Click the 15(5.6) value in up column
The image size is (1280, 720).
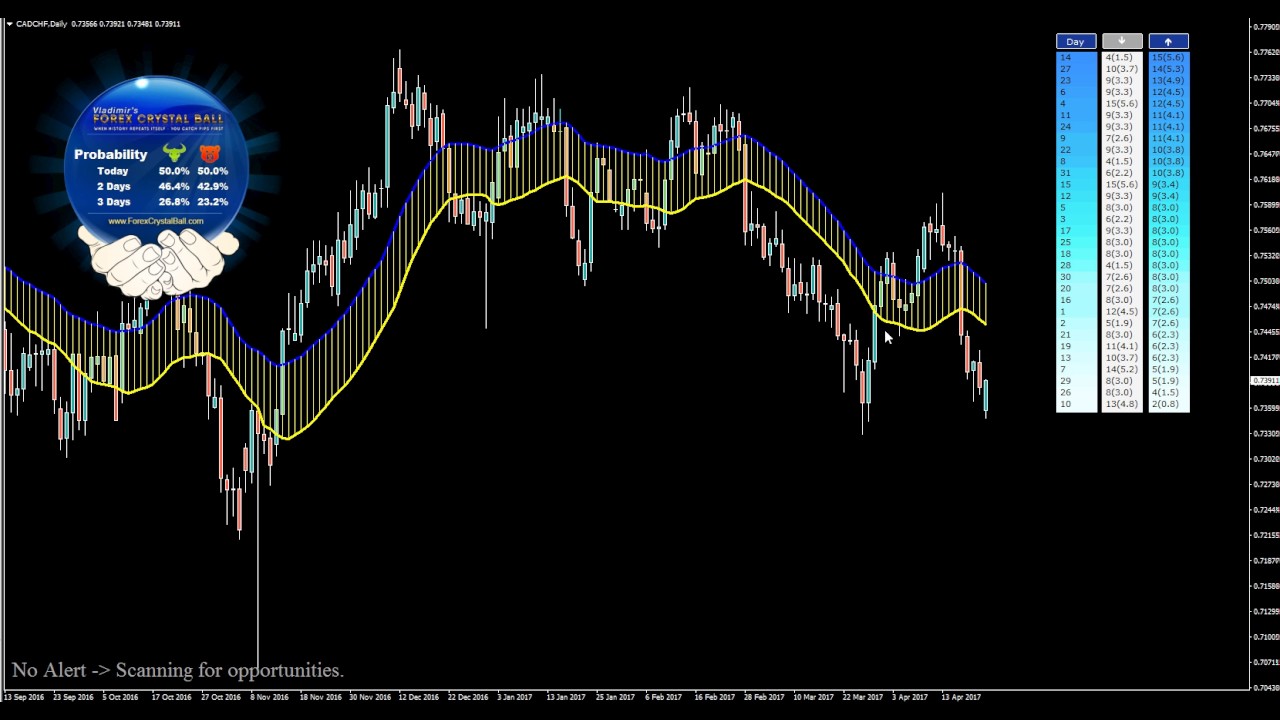pyautogui.click(x=1167, y=58)
